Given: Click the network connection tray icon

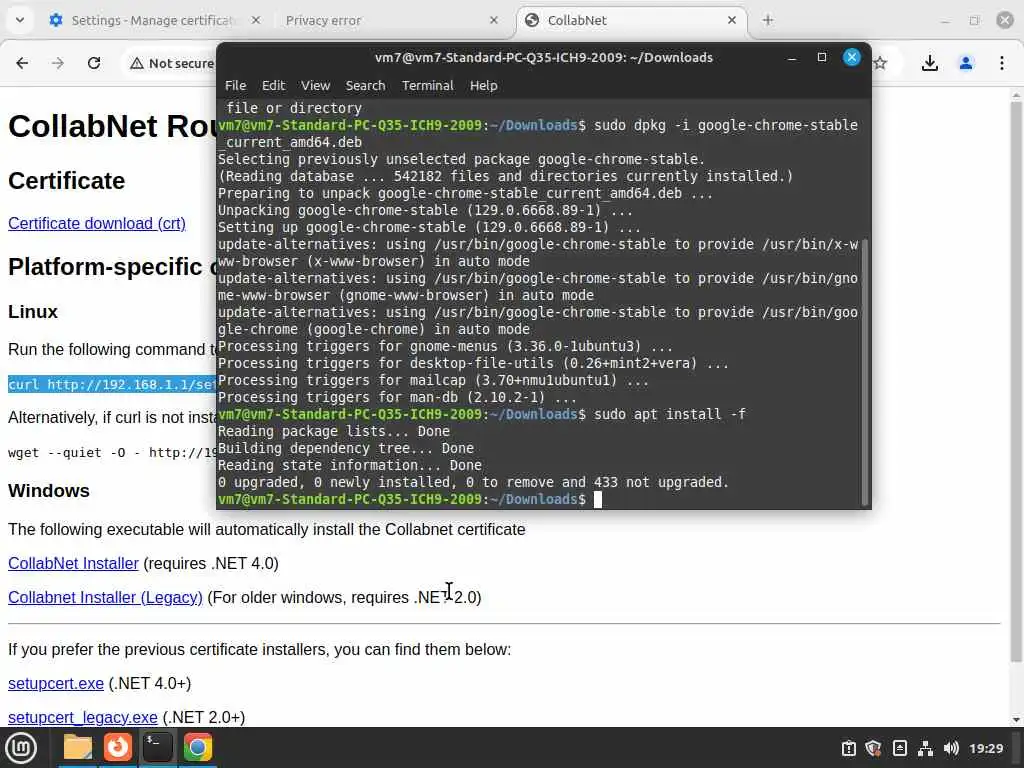Looking at the screenshot, I should coord(925,748).
